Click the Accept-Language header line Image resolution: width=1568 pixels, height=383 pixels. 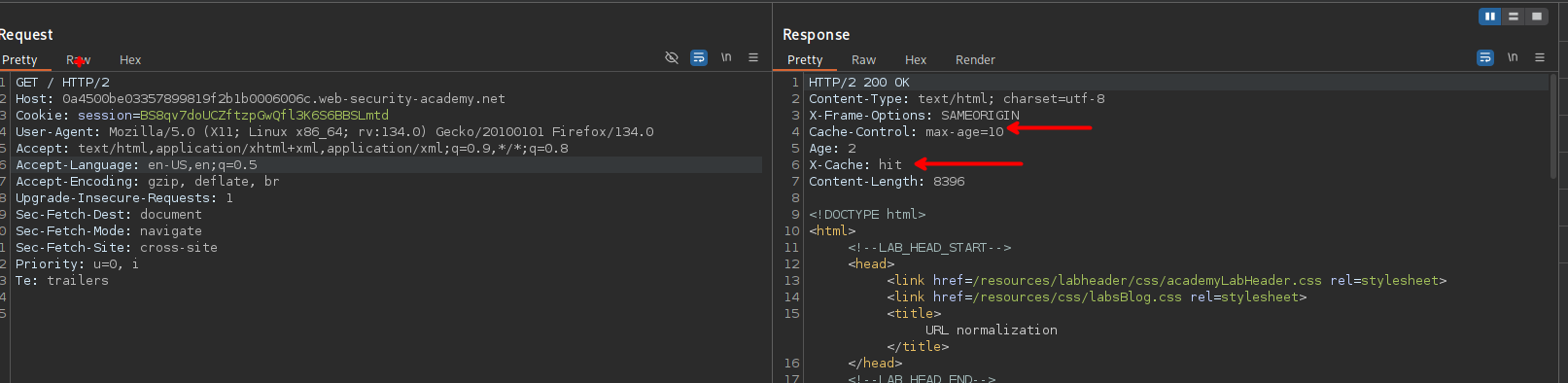point(136,165)
